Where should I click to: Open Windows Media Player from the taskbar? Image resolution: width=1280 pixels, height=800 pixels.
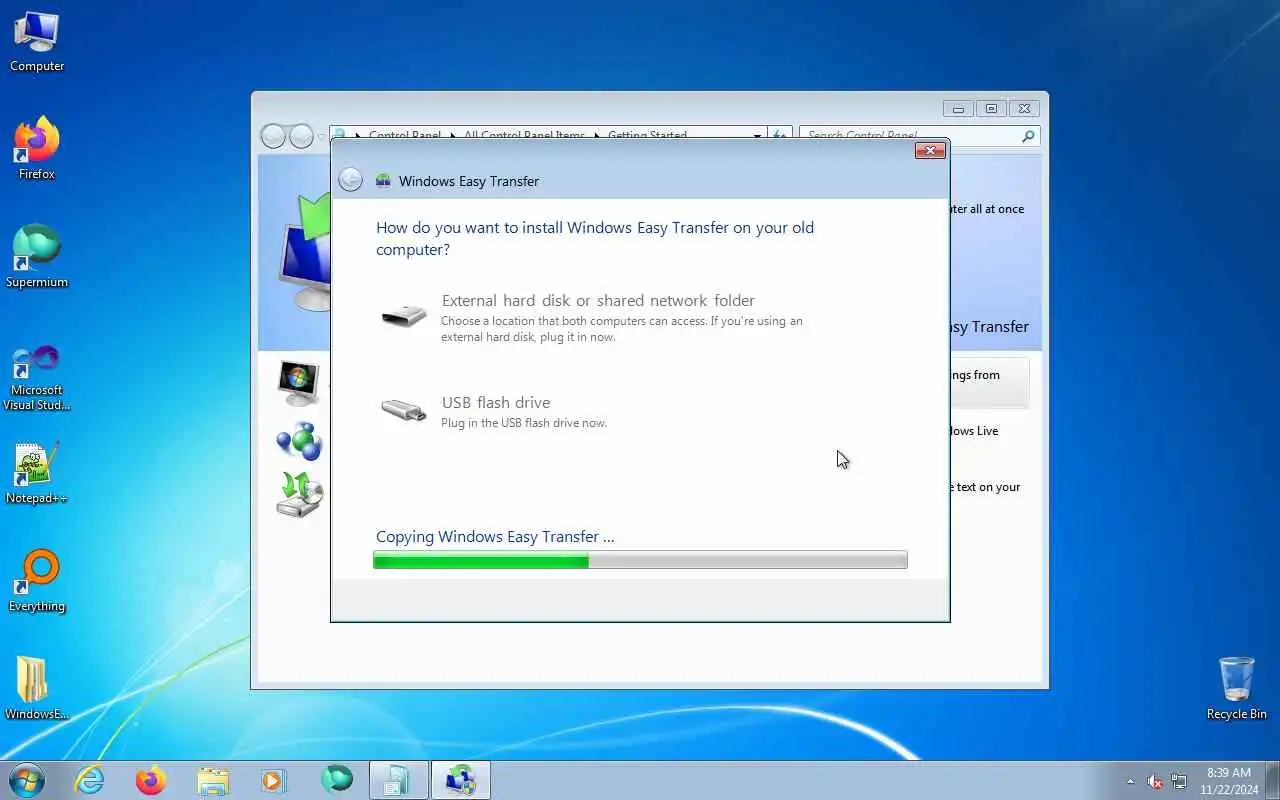pos(274,780)
